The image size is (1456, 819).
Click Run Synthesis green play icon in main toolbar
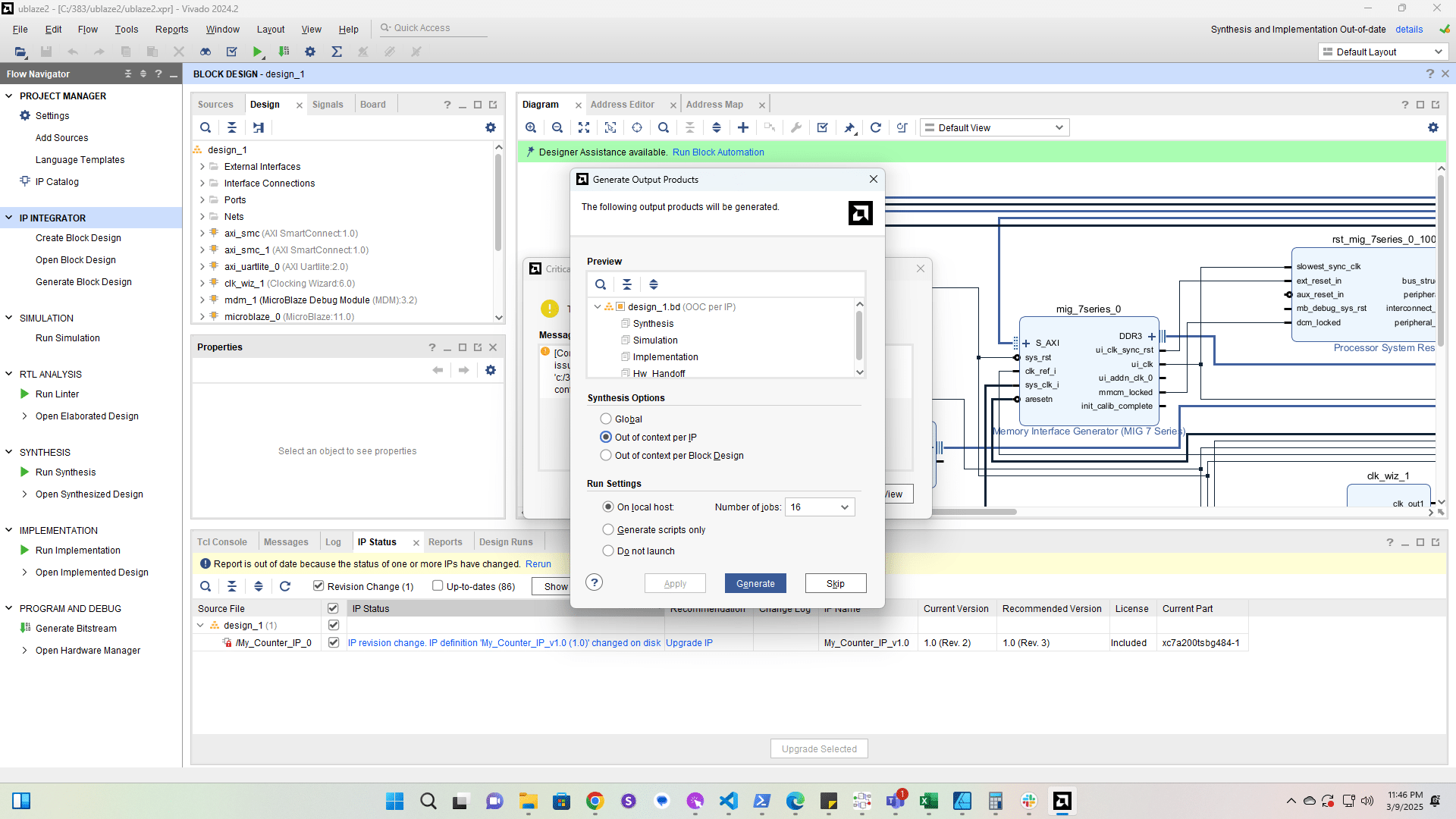tap(257, 52)
